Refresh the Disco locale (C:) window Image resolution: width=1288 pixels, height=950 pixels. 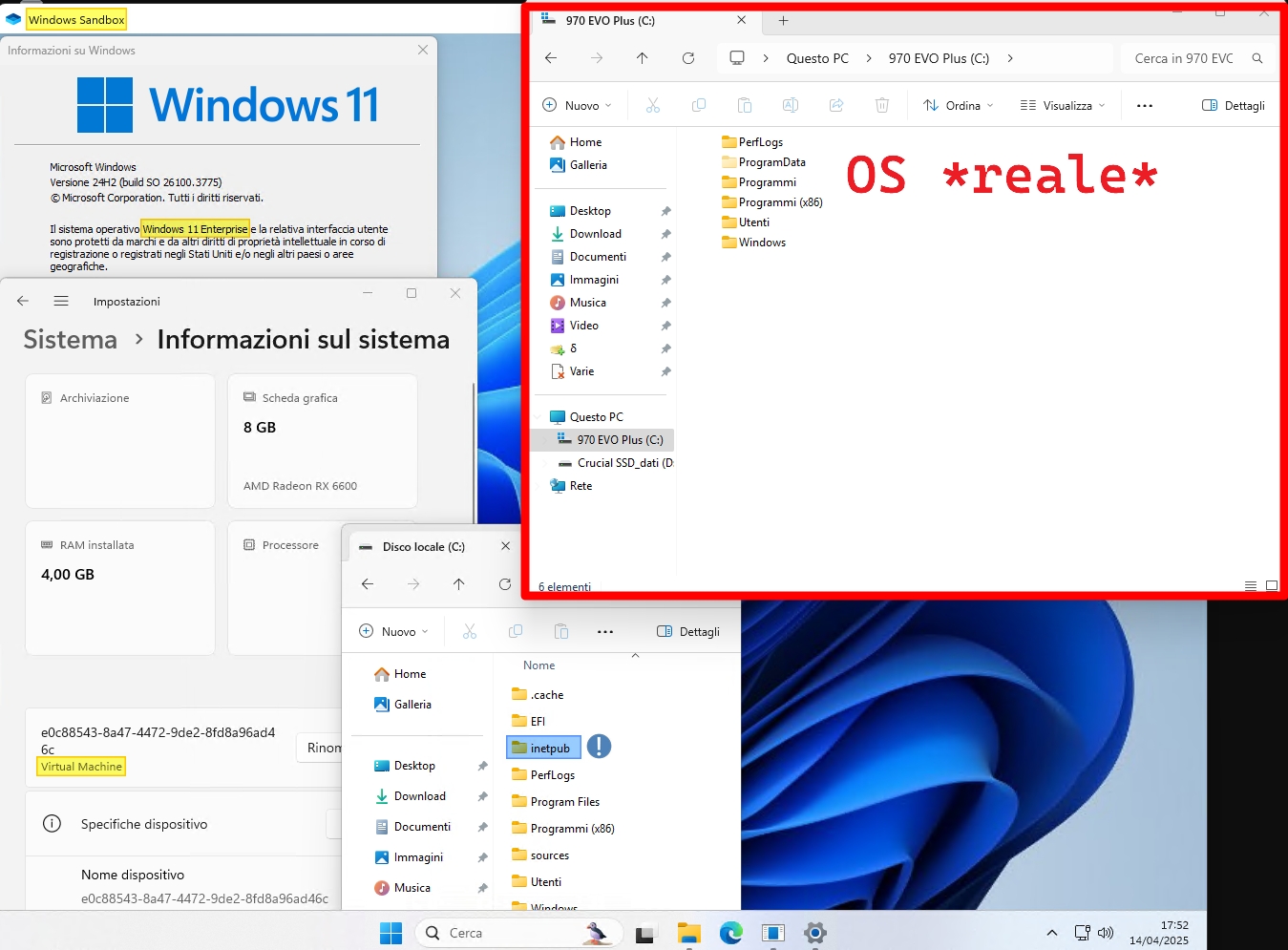point(505,584)
